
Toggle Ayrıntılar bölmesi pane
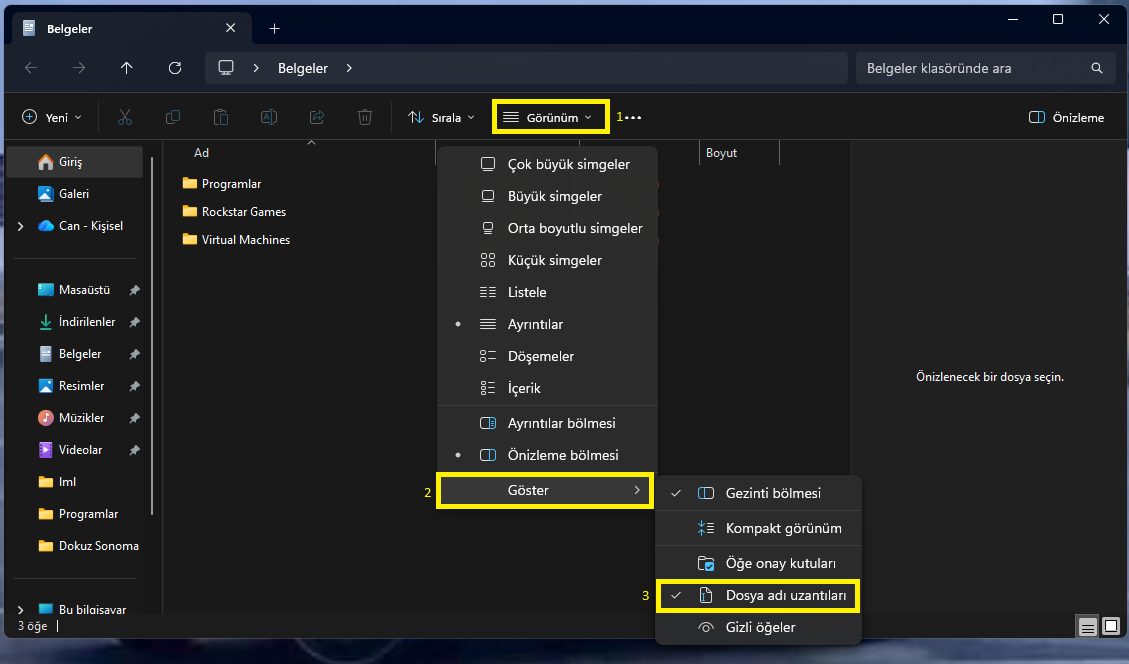pyautogui.click(x=547, y=423)
